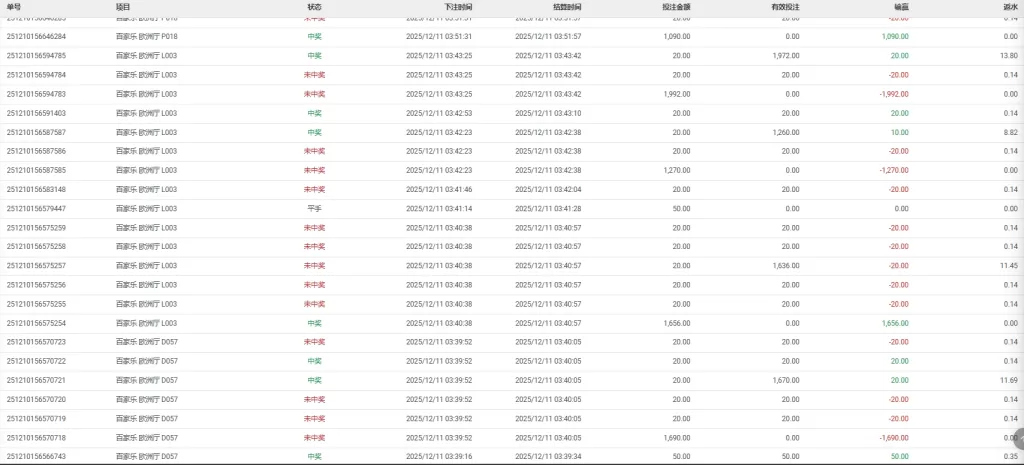The height and width of the screenshot is (465, 1024).
Task: Click the scroll-to-top round button
Action: click(1019, 438)
